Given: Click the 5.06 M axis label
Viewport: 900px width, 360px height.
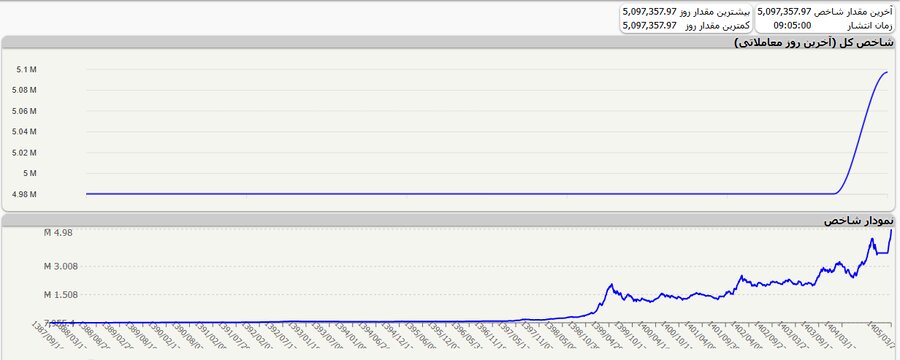Looking at the screenshot, I should click(x=24, y=111).
